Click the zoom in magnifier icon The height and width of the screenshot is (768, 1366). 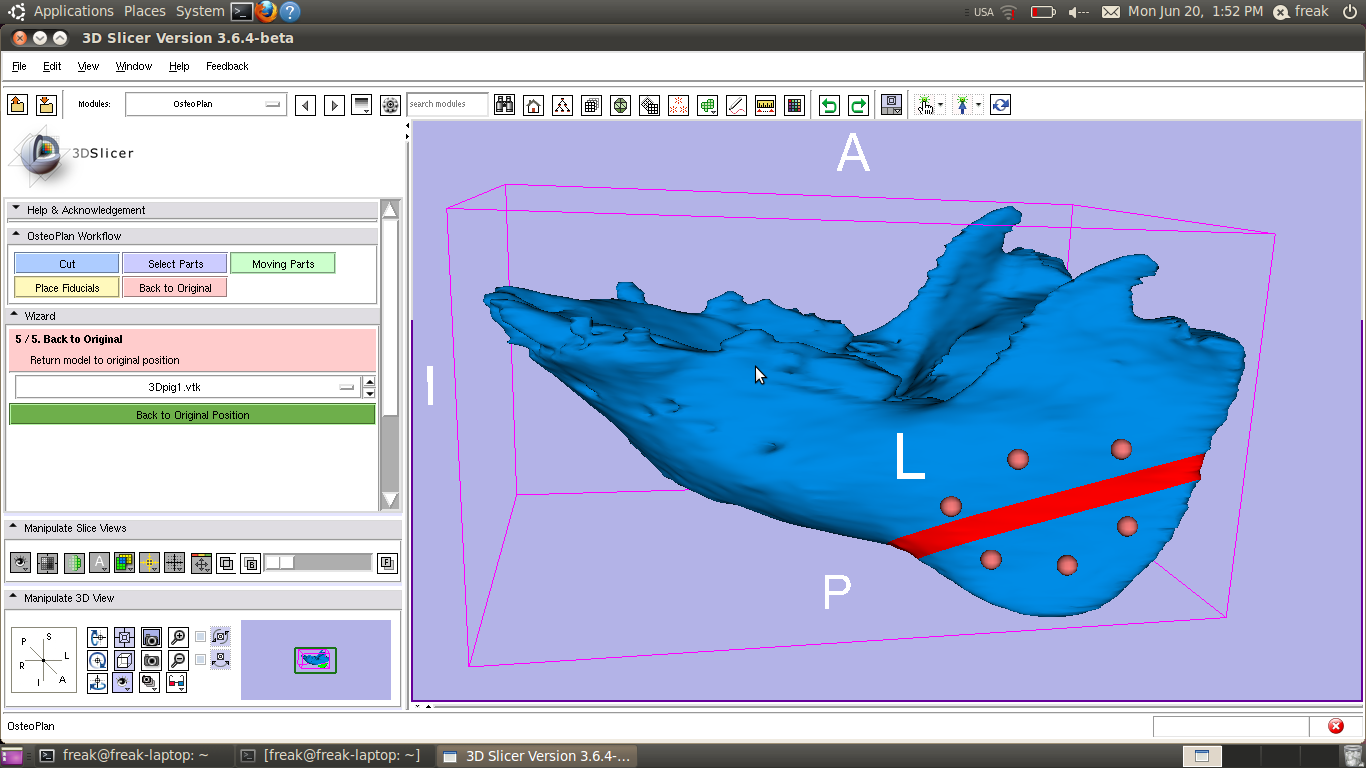pos(178,637)
